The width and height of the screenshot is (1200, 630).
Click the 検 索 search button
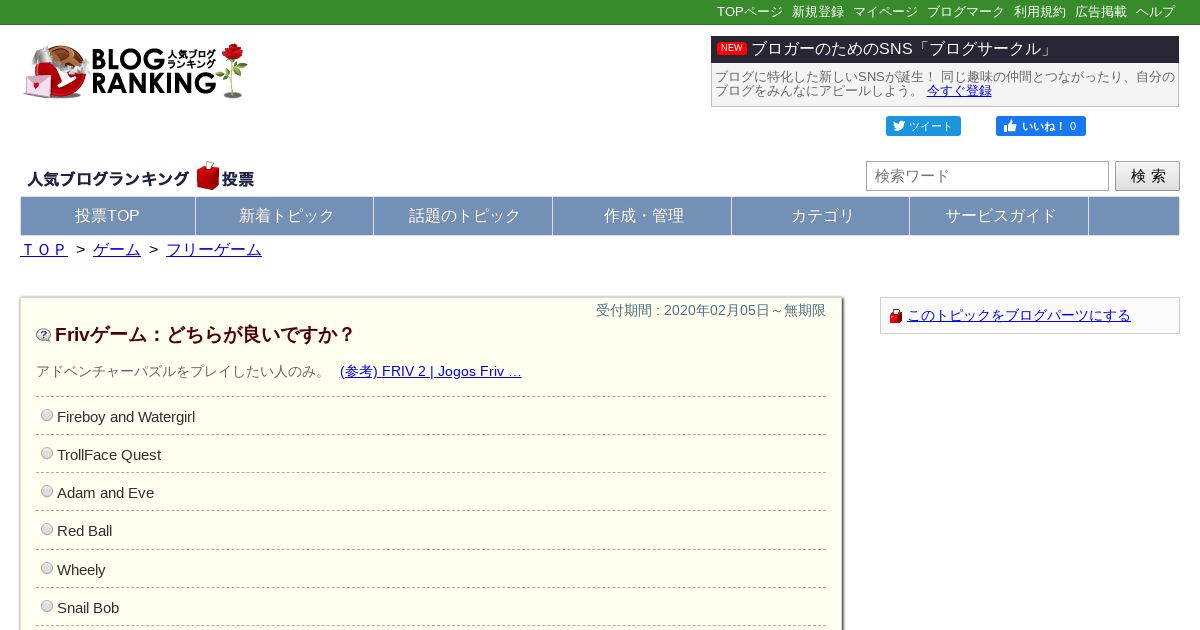click(1147, 176)
